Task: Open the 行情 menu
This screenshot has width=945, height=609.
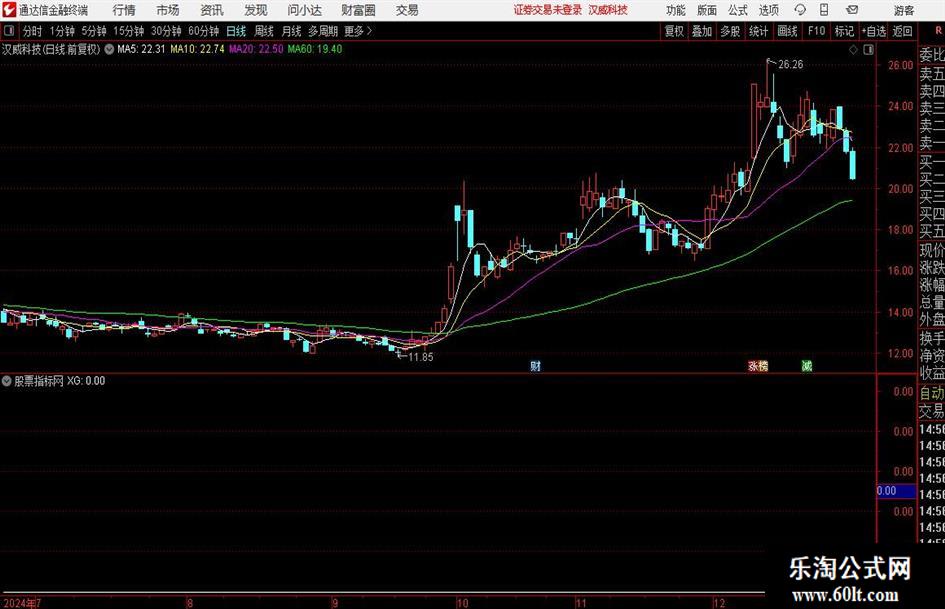Action: coord(124,10)
